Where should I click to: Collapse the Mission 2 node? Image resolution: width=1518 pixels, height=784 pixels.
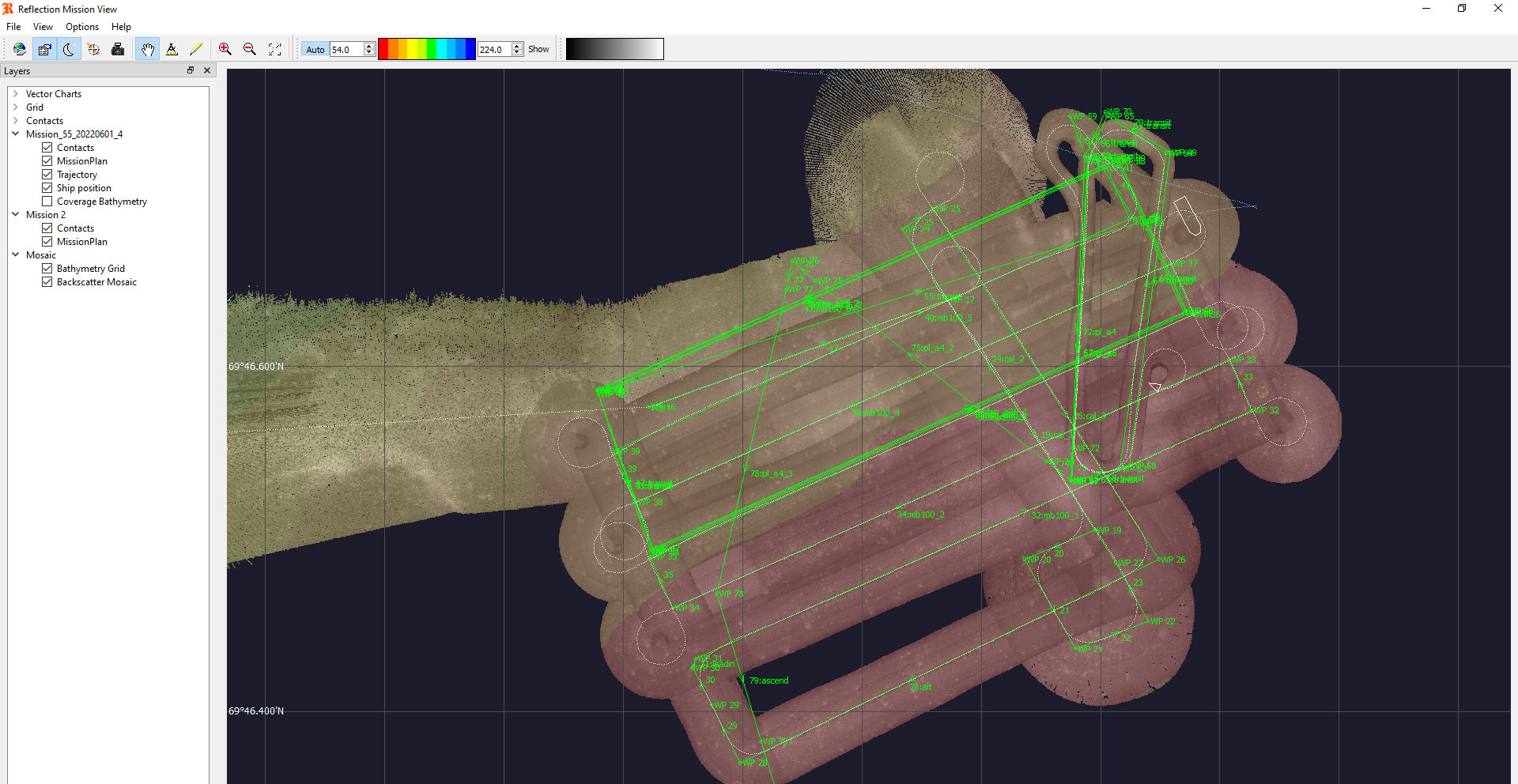click(x=15, y=214)
